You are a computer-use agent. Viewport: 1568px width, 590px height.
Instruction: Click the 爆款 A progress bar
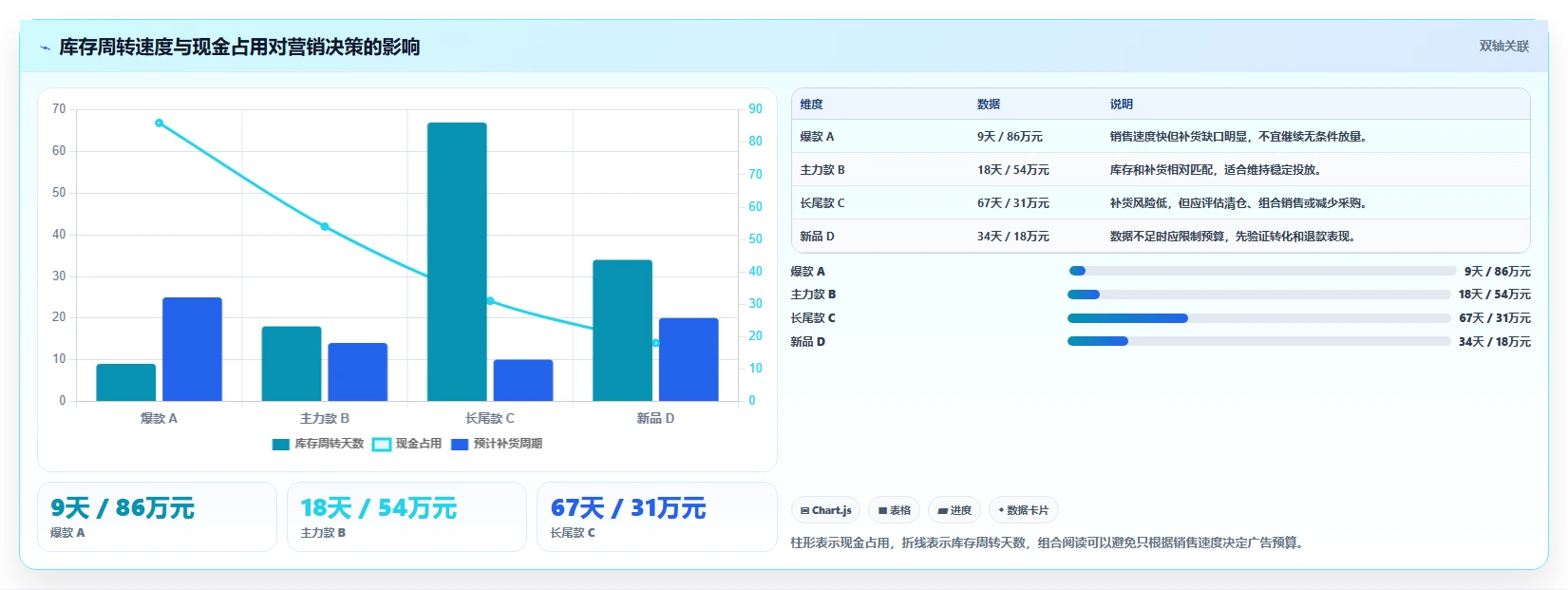(1262, 271)
